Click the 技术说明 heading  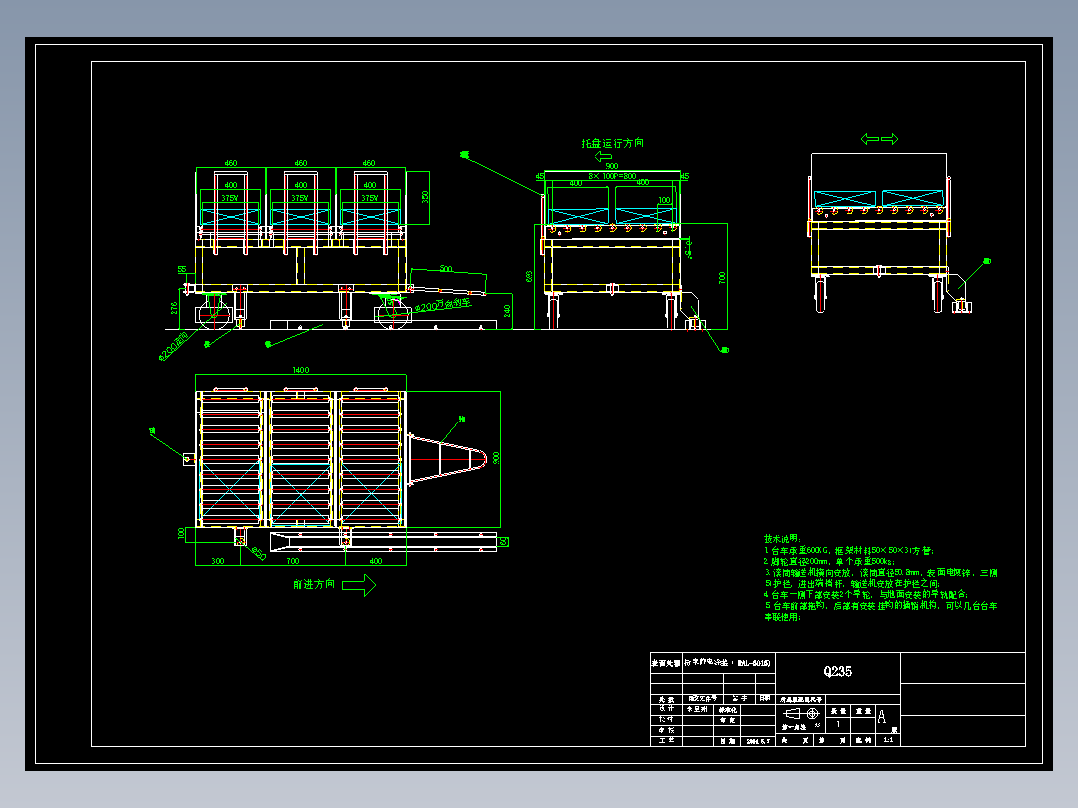pyautogui.click(x=782, y=538)
